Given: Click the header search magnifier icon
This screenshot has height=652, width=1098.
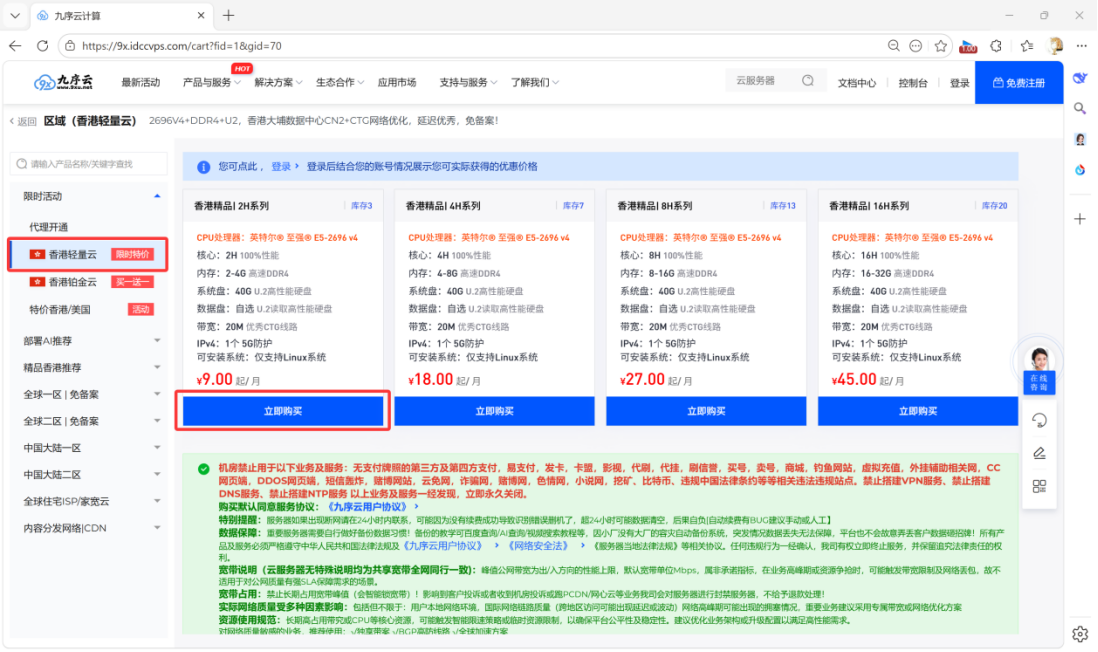Looking at the screenshot, I should pos(808,81).
